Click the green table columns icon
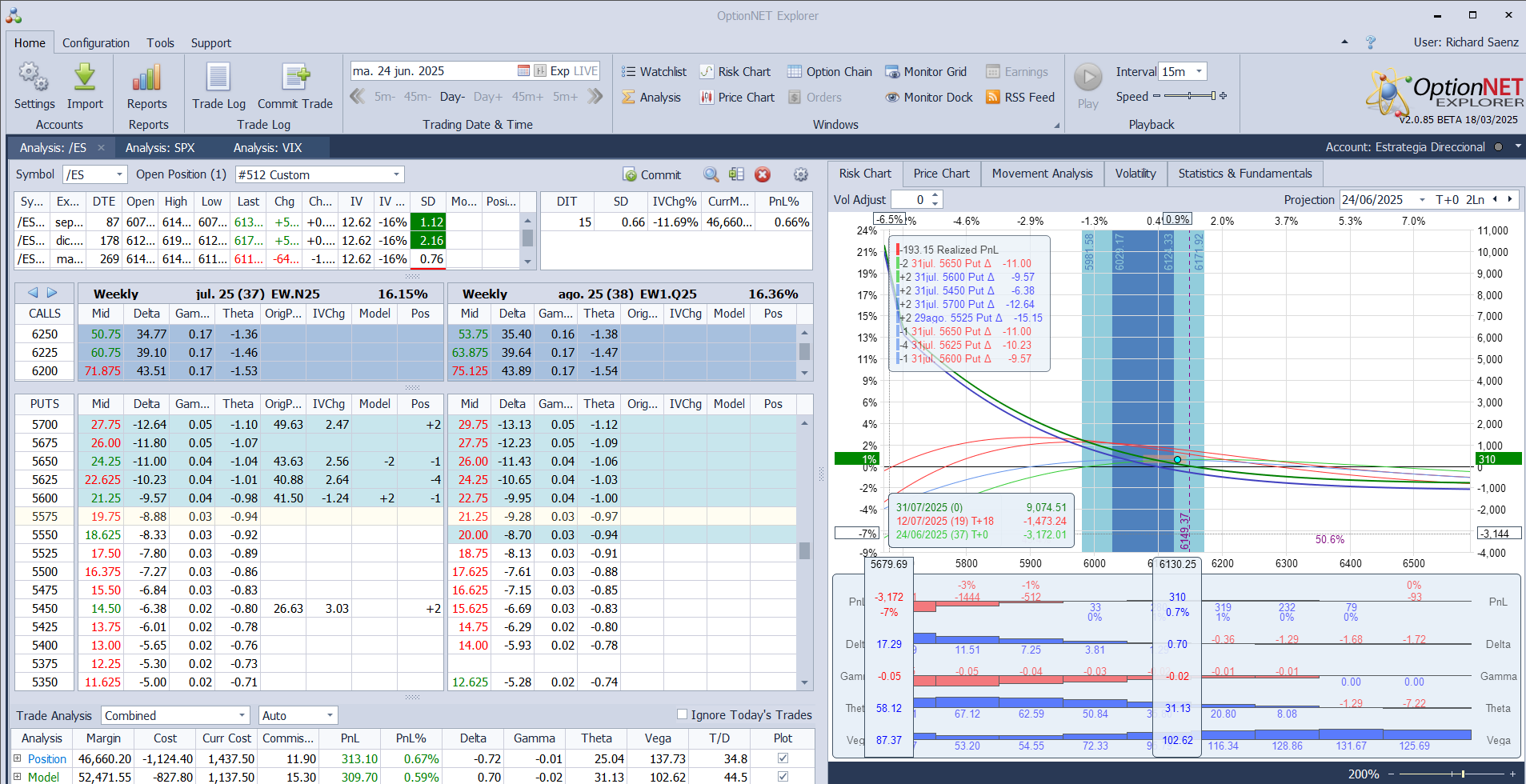 click(736, 174)
